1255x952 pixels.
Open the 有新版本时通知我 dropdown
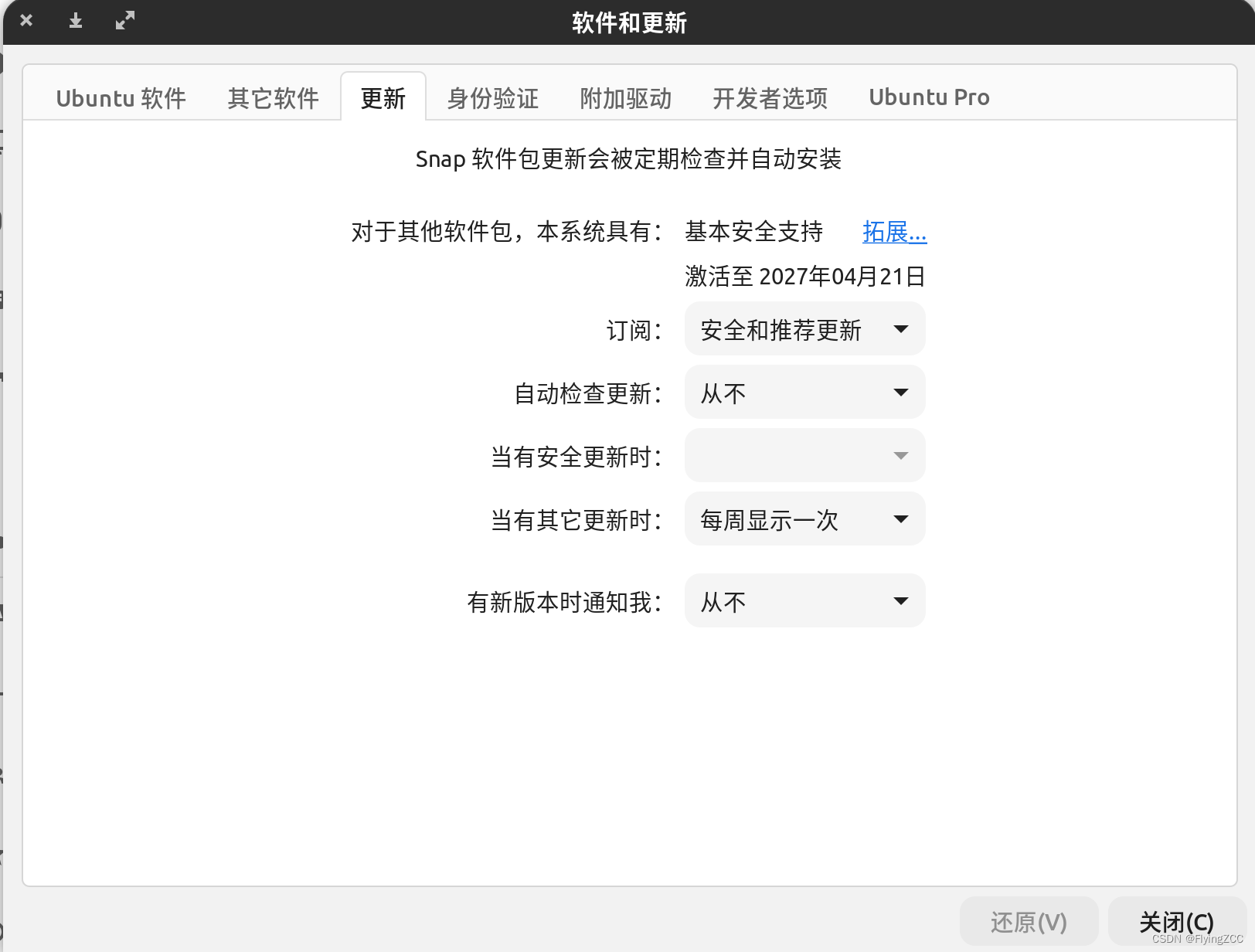coord(804,600)
